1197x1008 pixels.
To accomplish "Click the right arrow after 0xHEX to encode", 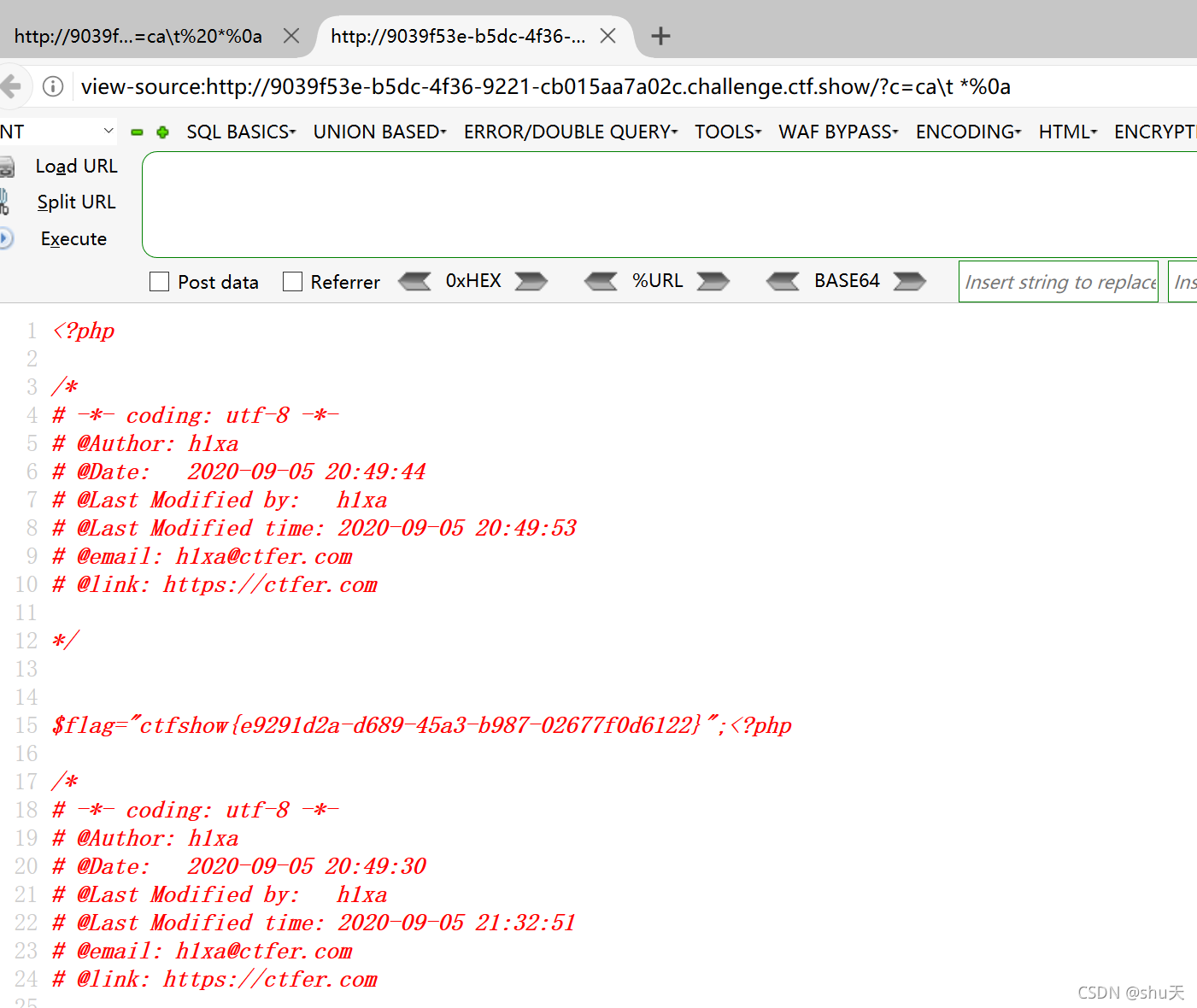I will pos(531,281).
